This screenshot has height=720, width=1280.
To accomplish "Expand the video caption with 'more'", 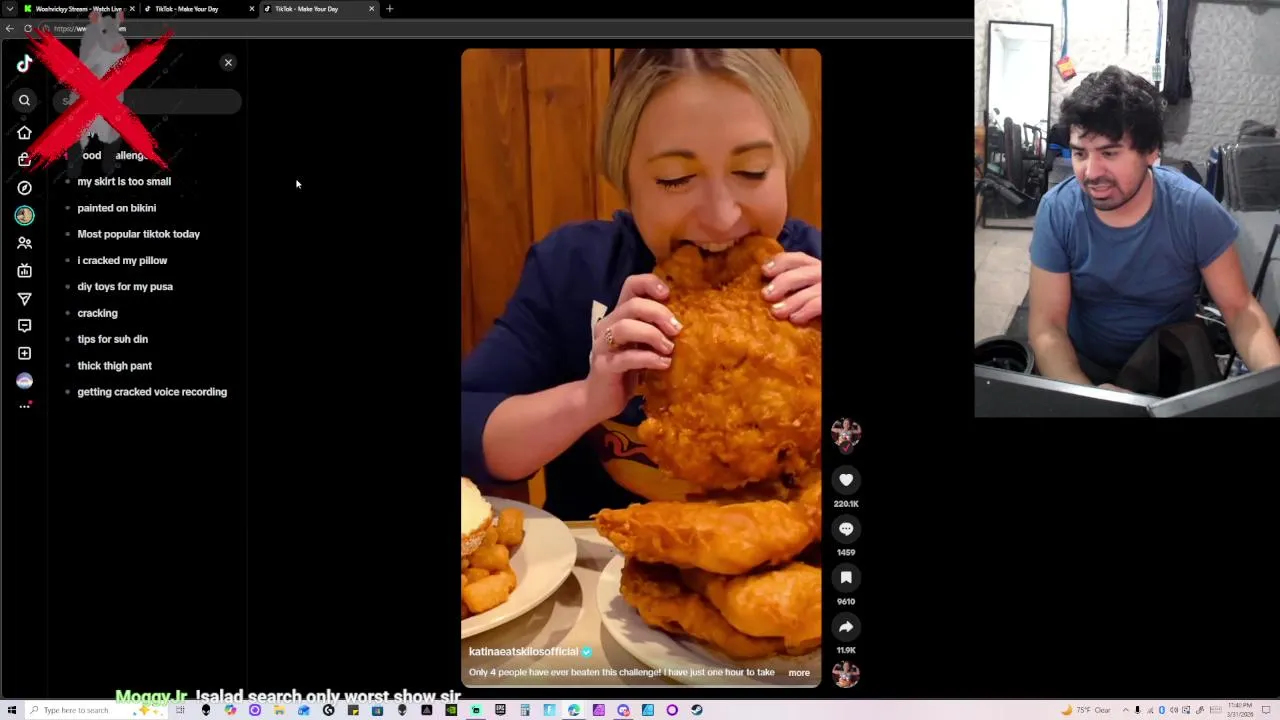I will 799,673.
